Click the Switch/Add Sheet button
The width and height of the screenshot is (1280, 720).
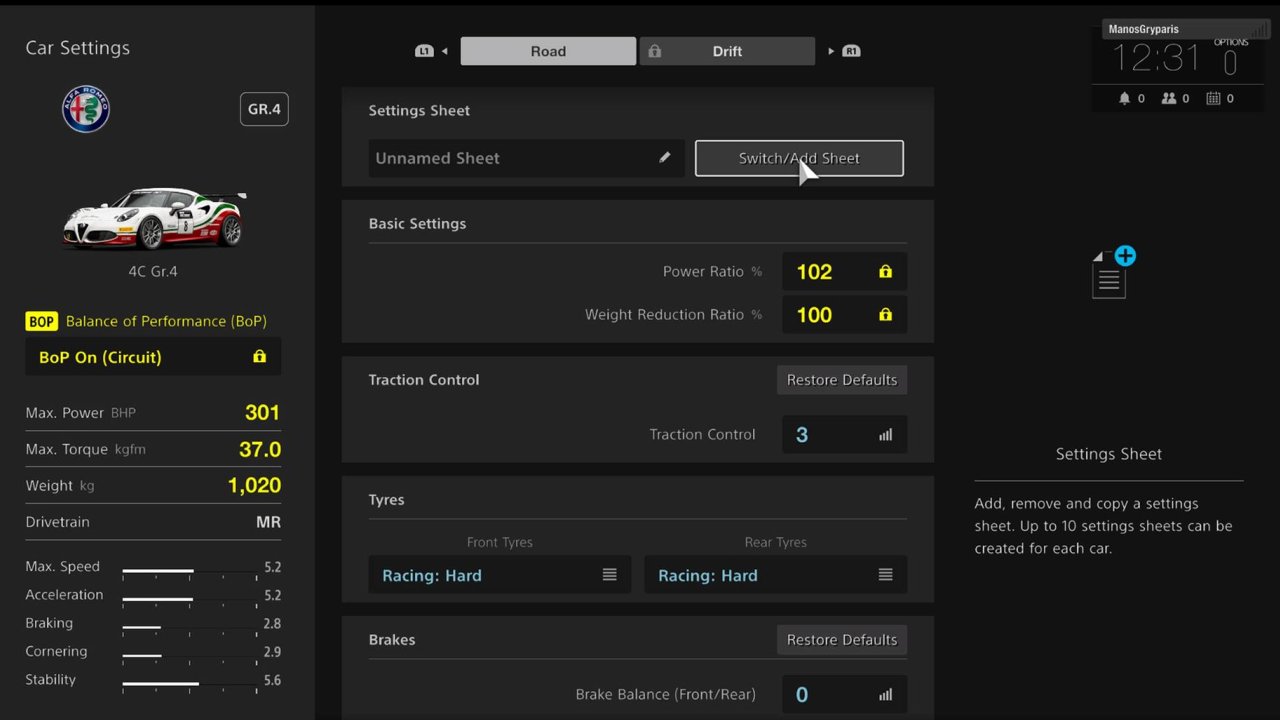click(x=799, y=158)
